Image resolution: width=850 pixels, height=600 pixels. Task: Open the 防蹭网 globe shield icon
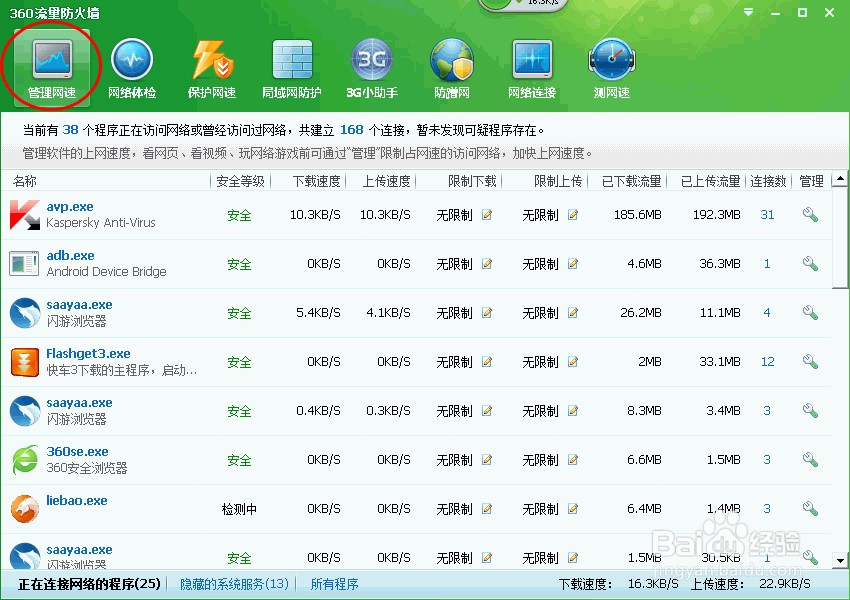(x=452, y=68)
